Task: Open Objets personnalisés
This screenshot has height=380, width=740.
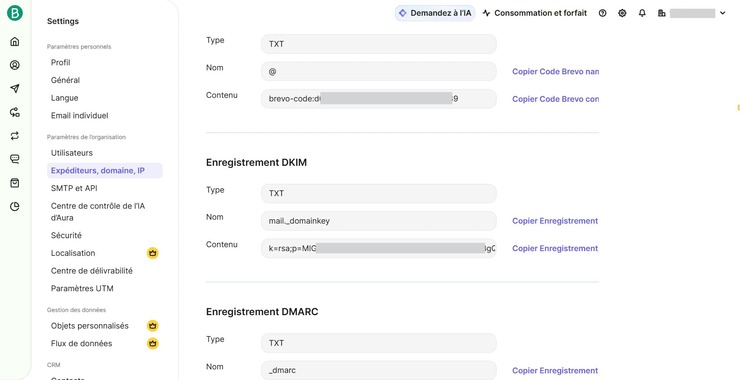Action: click(90, 326)
